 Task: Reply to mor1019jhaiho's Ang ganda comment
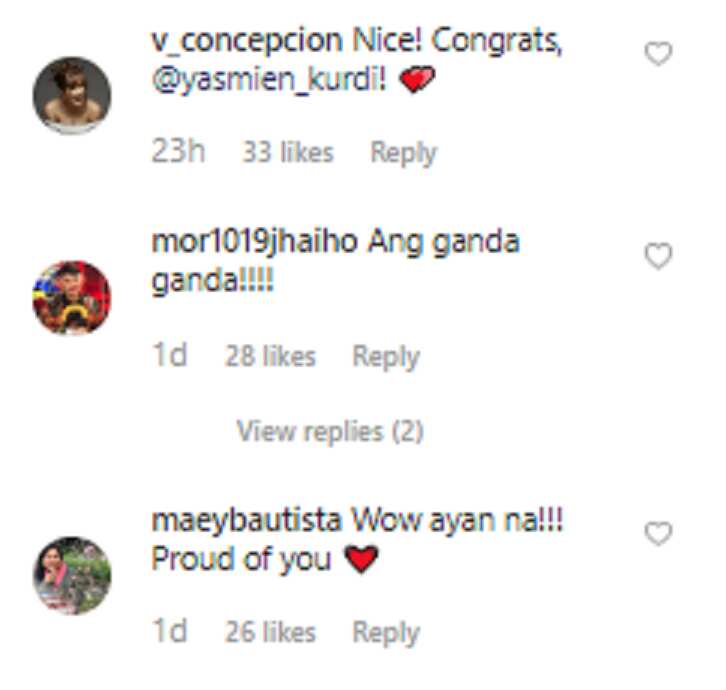386,357
